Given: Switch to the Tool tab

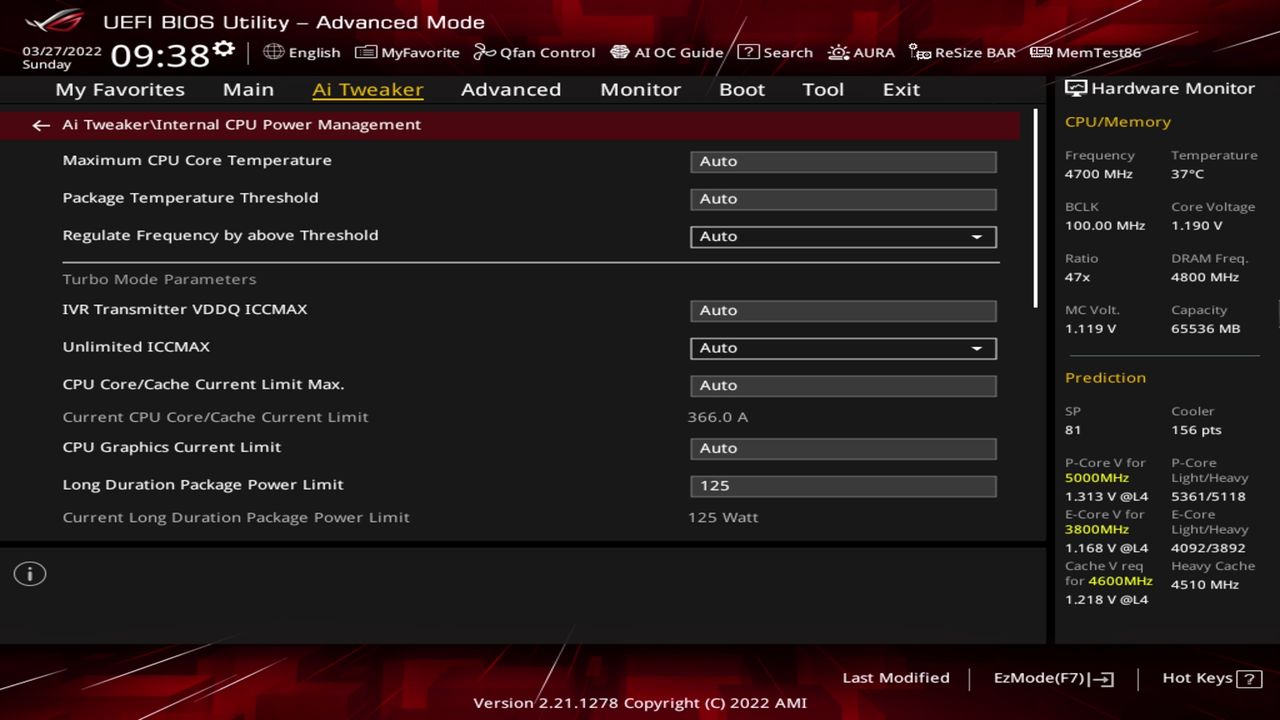Looking at the screenshot, I should [x=823, y=89].
